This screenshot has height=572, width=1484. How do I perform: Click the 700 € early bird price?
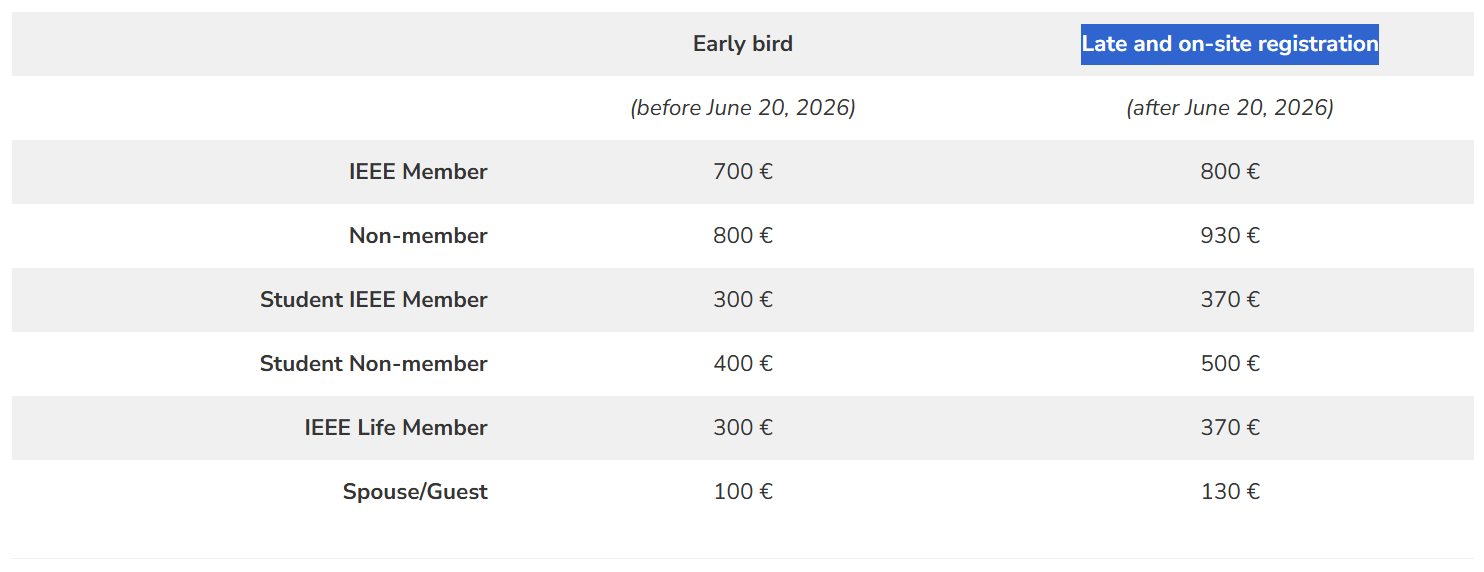pos(742,172)
